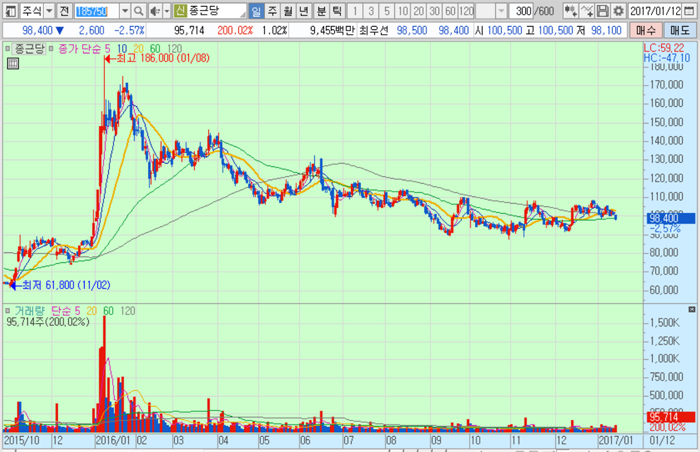Click the 매도 sell button
The width and height of the screenshot is (700, 452).
pos(681,30)
